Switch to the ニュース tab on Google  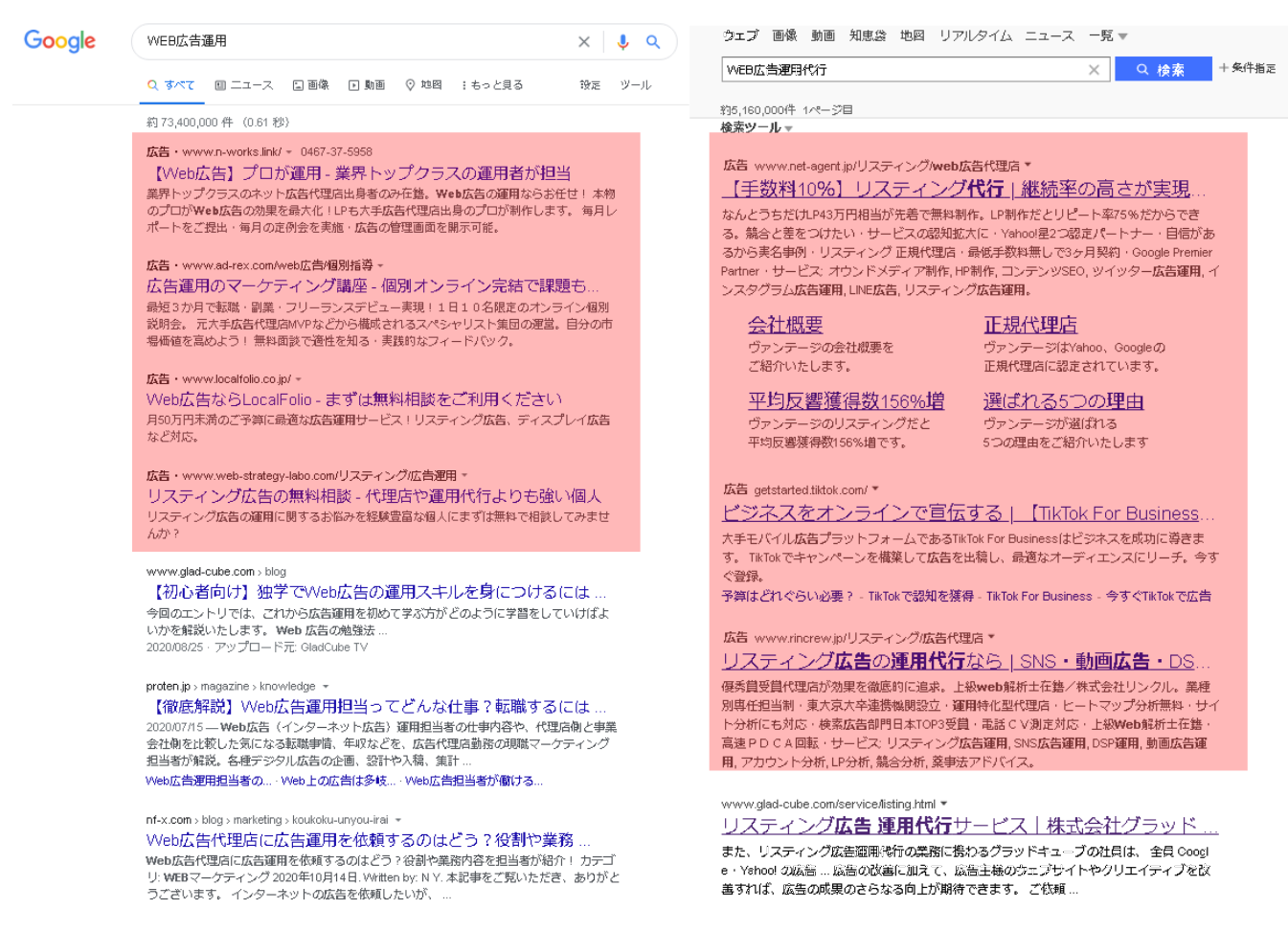point(244,85)
